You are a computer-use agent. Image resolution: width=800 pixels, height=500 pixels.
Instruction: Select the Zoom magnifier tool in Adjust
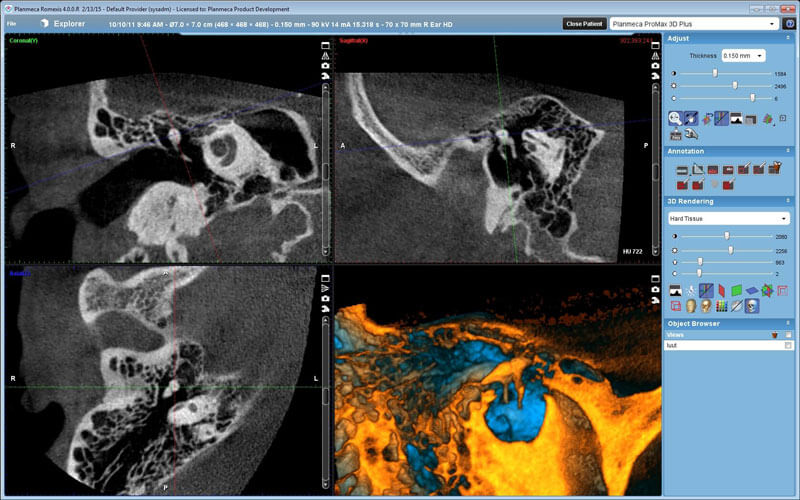pyautogui.click(x=675, y=119)
